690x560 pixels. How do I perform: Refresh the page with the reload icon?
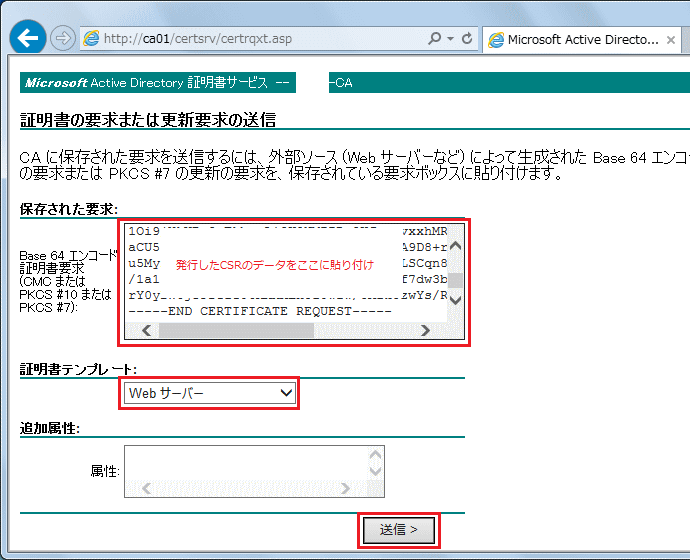point(467,39)
